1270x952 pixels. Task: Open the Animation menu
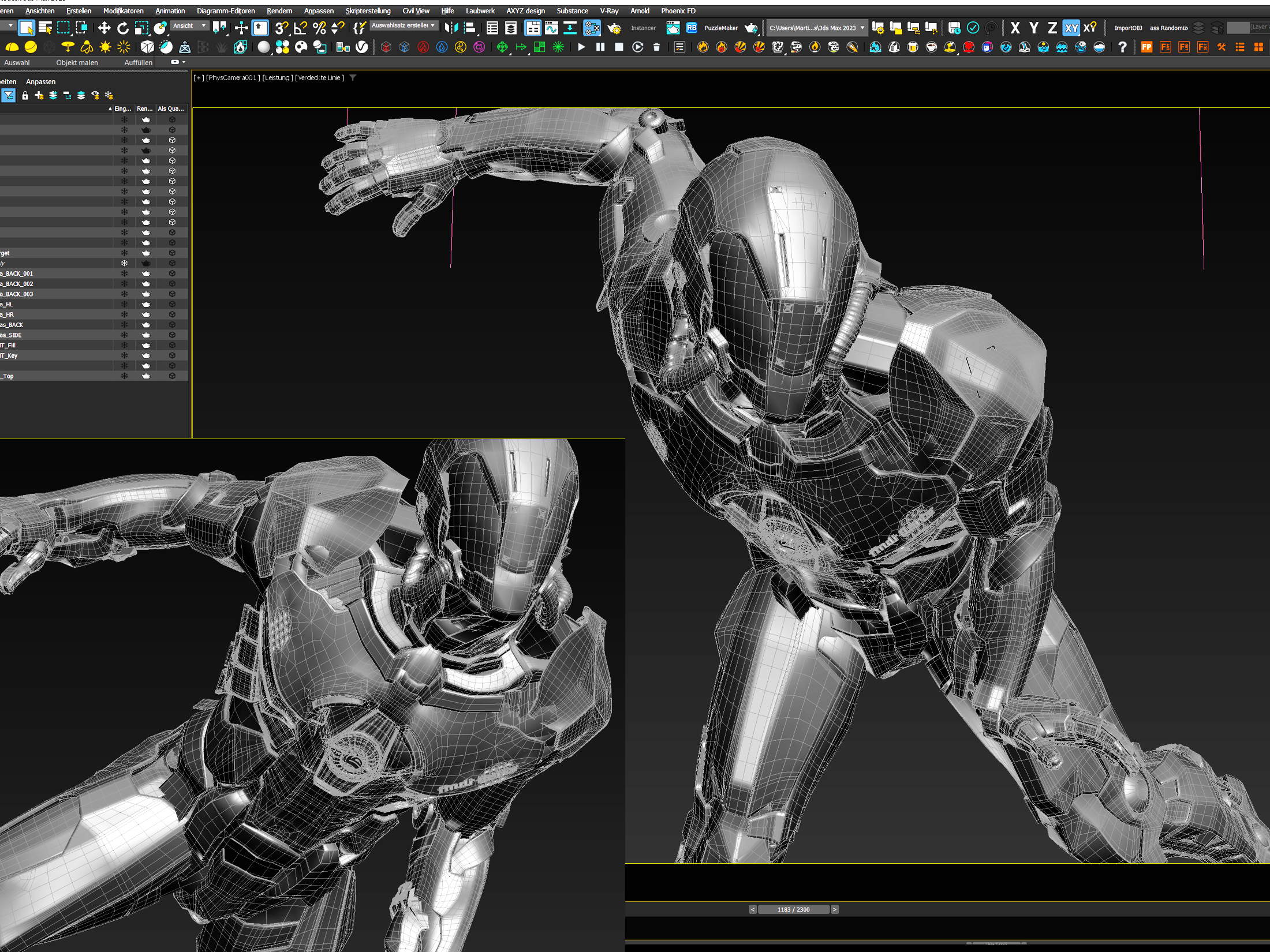pos(170,11)
